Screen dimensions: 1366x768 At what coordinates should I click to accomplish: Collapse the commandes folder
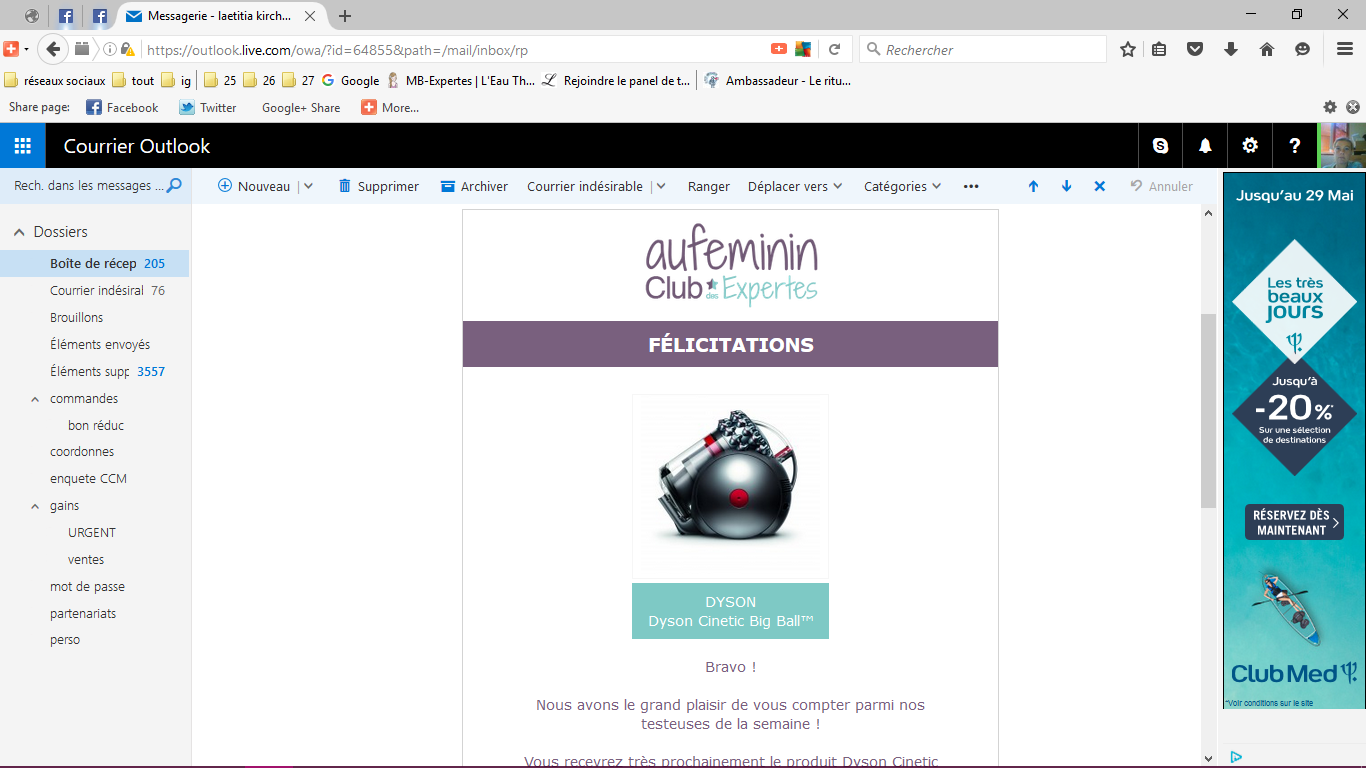(37, 399)
